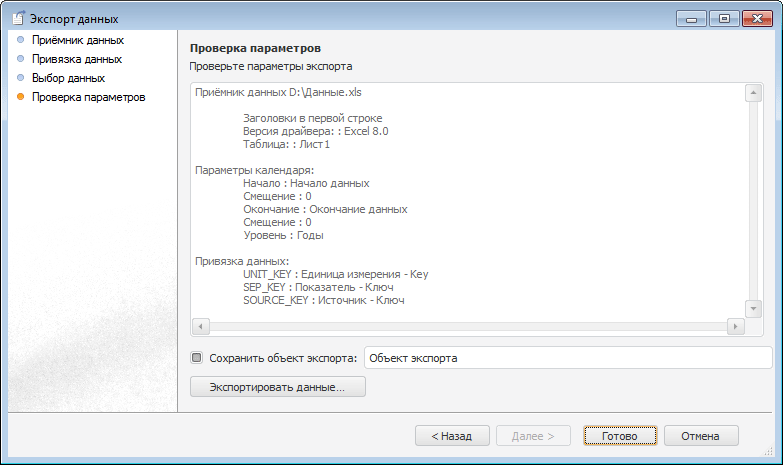The height and width of the screenshot is (465, 783).
Task: Click the bullet icon beside Привязка данных
Action: pos(20,60)
